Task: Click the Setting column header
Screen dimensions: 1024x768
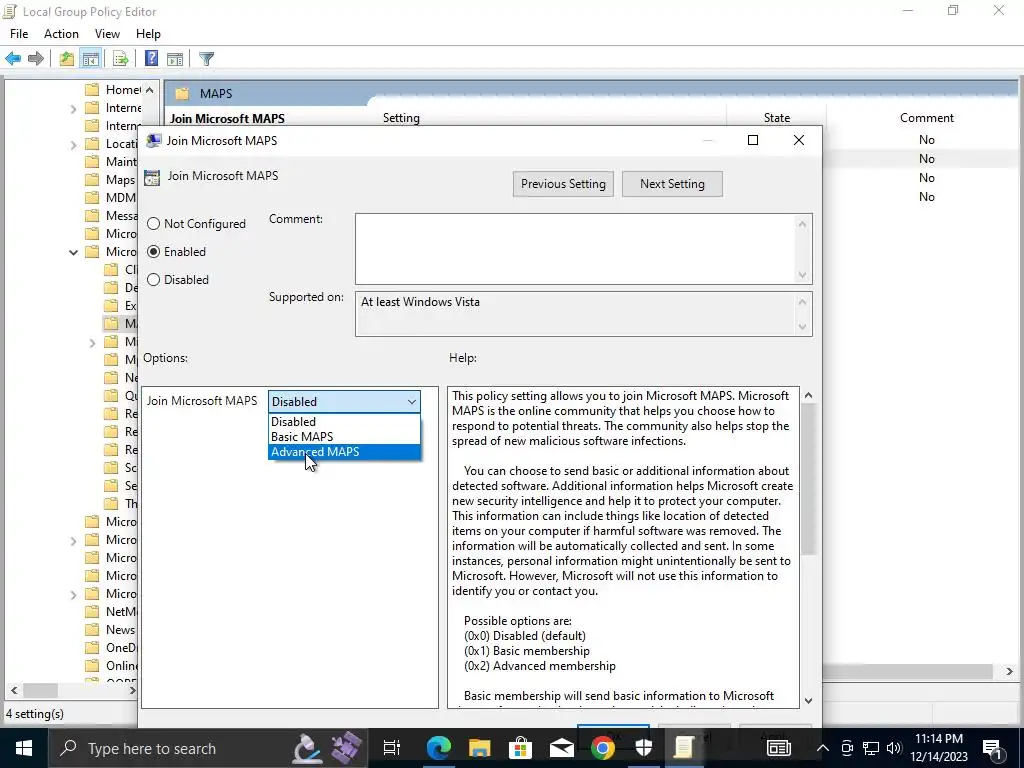Action: [401, 118]
